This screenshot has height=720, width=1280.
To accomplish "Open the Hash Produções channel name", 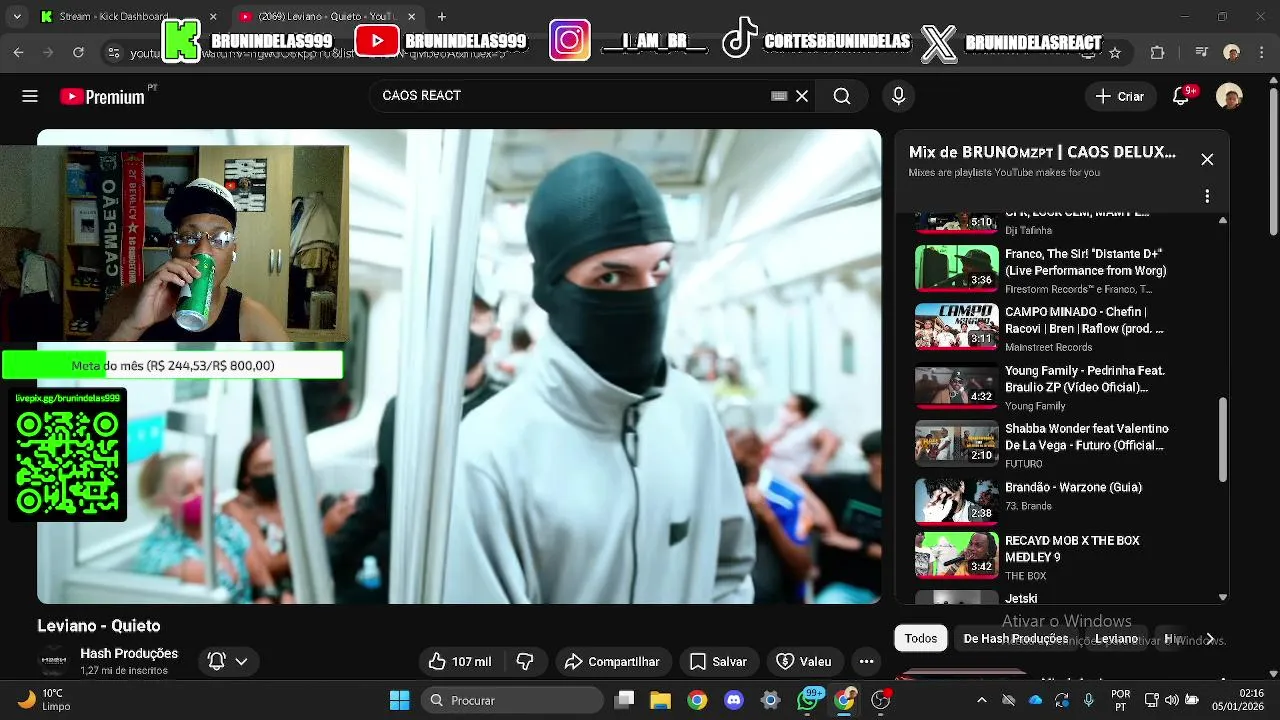I will tap(129, 653).
